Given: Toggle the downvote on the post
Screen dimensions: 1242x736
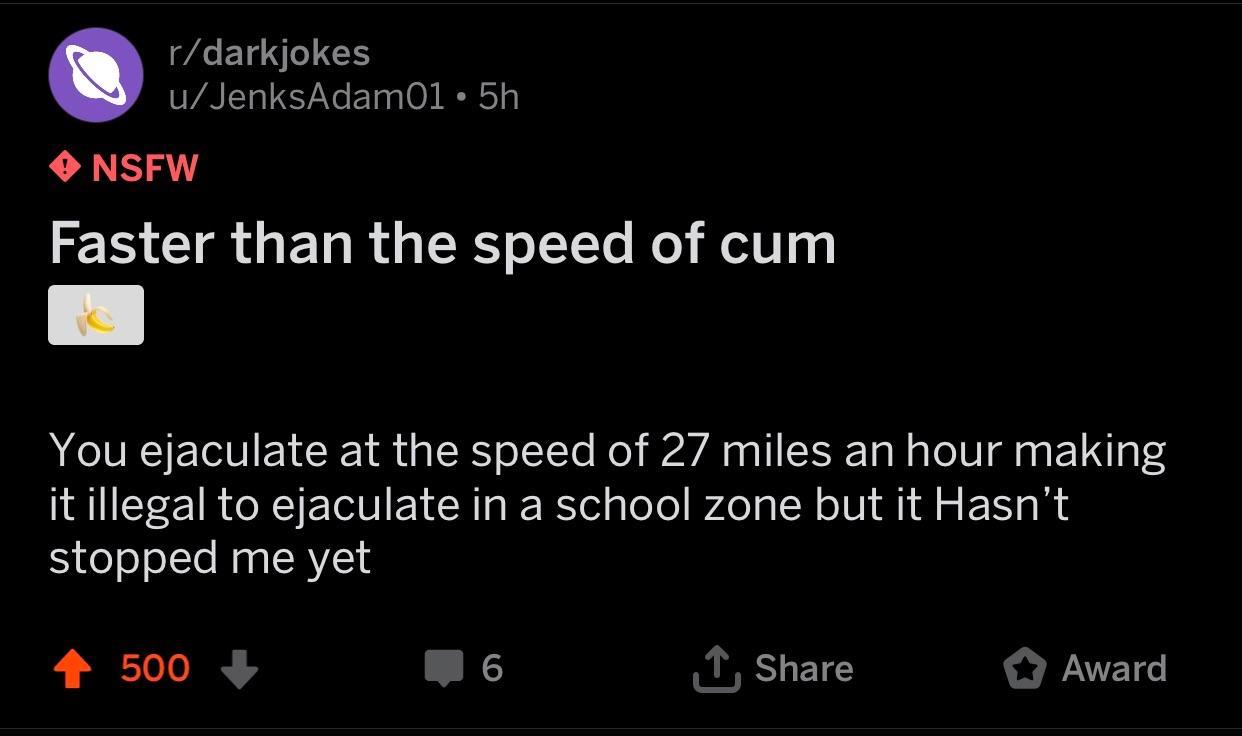Looking at the screenshot, I should tap(239, 671).
